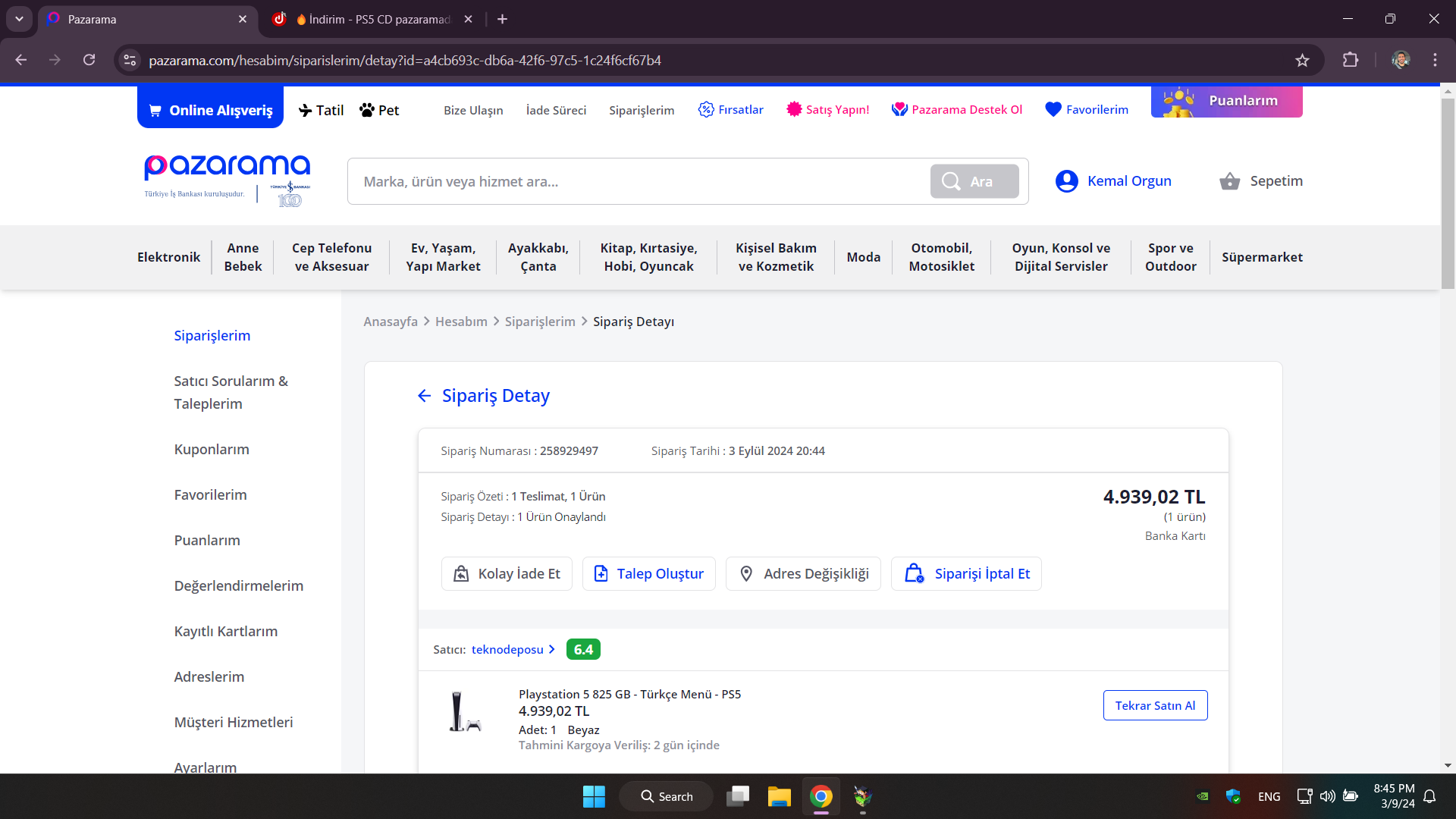This screenshot has width=1456, height=819.
Task: Click the magnifier Ara search button
Action: click(974, 181)
